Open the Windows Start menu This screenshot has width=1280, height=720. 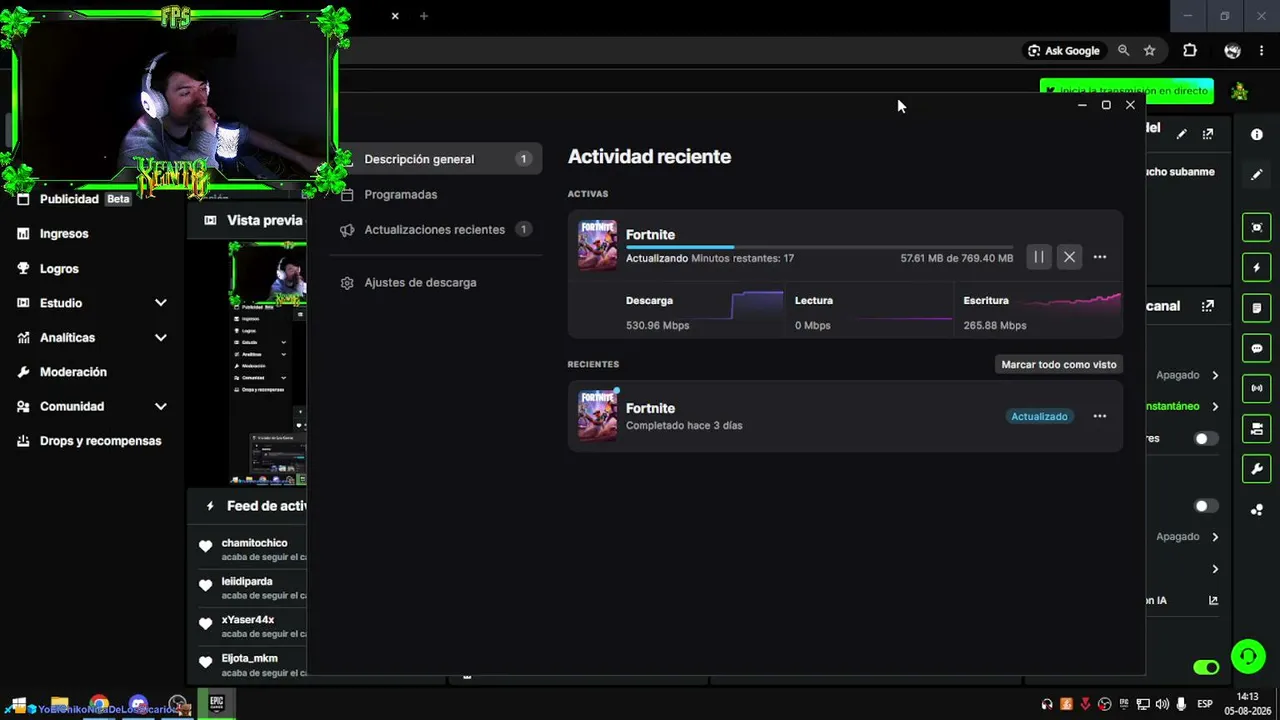click(17, 705)
